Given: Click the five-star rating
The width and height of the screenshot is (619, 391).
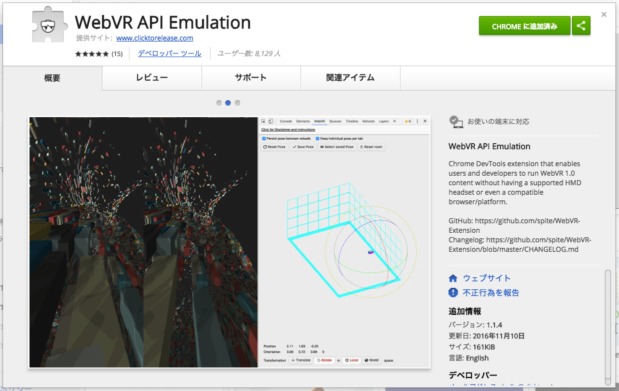Looking at the screenshot, I should tap(92, 54).
